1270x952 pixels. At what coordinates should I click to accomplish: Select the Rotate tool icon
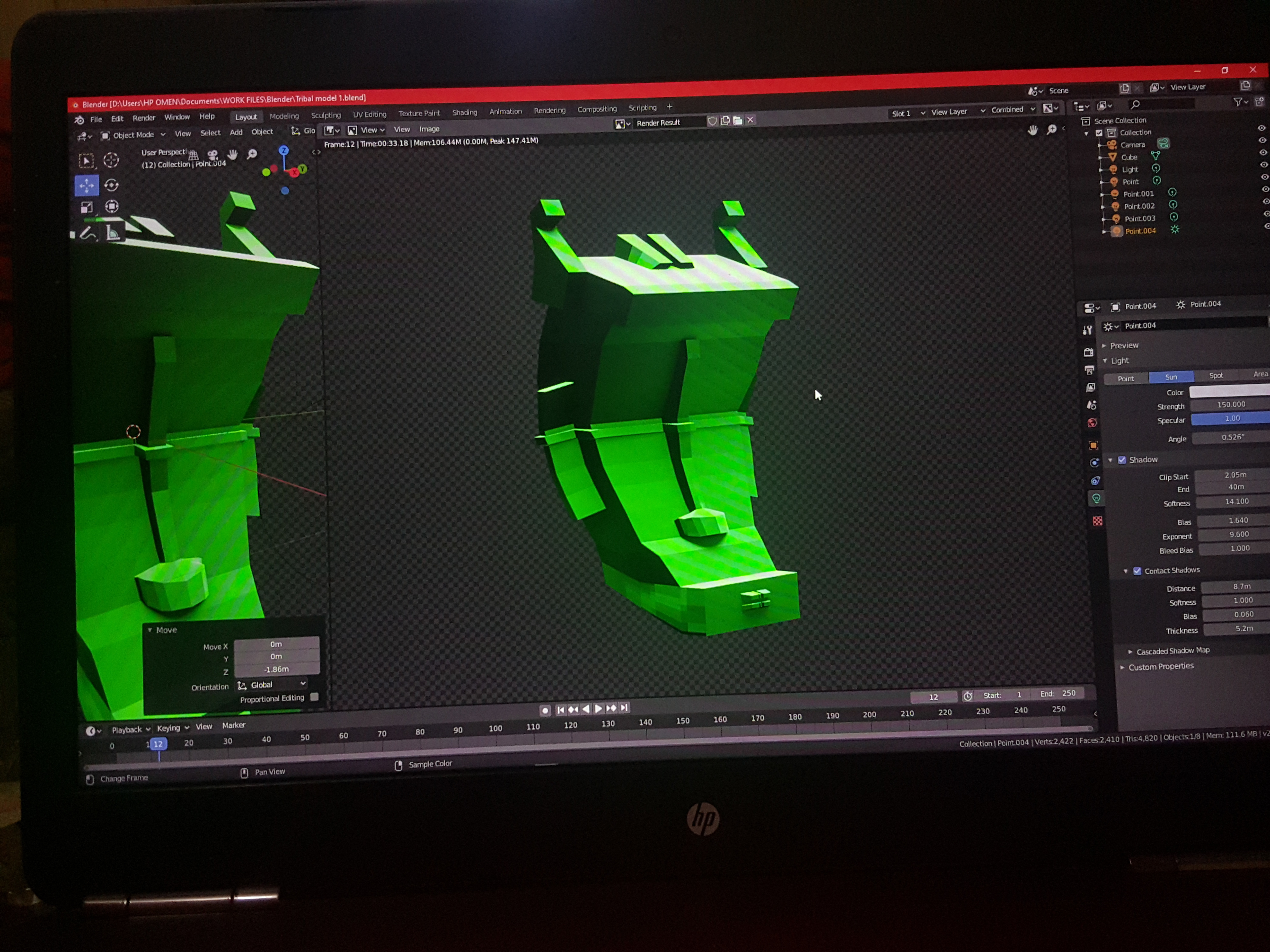pos(111,185)
